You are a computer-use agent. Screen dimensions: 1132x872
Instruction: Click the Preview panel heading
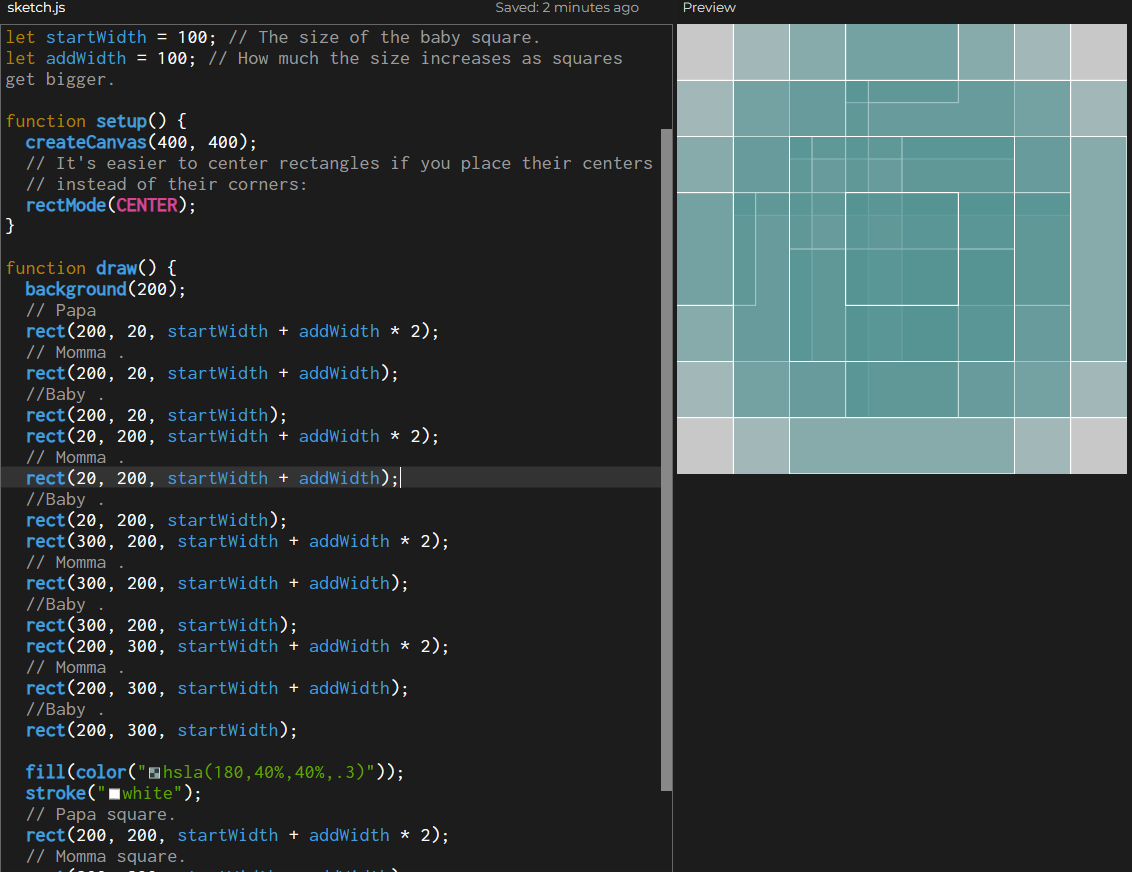(709, 8)
